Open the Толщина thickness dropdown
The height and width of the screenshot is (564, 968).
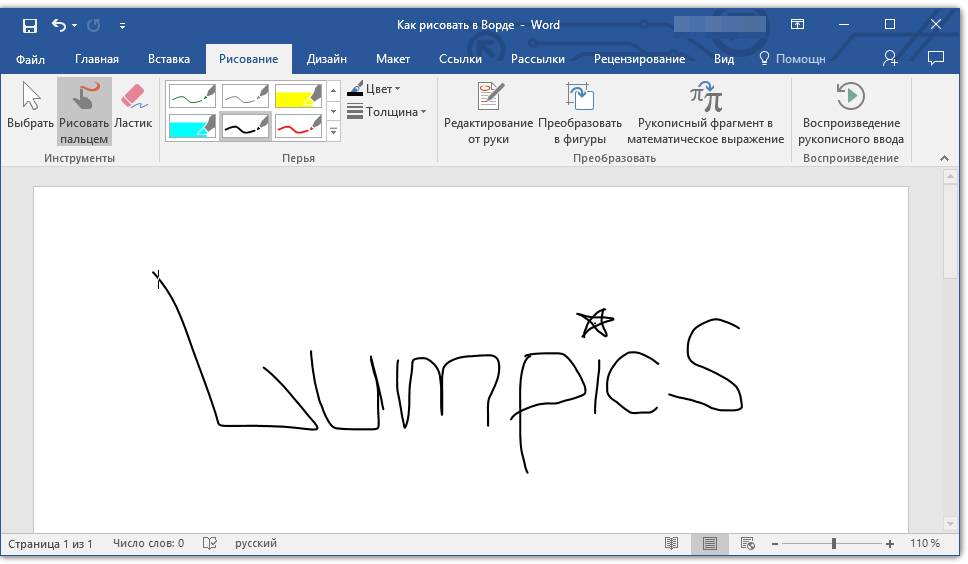tap(387, 112)
